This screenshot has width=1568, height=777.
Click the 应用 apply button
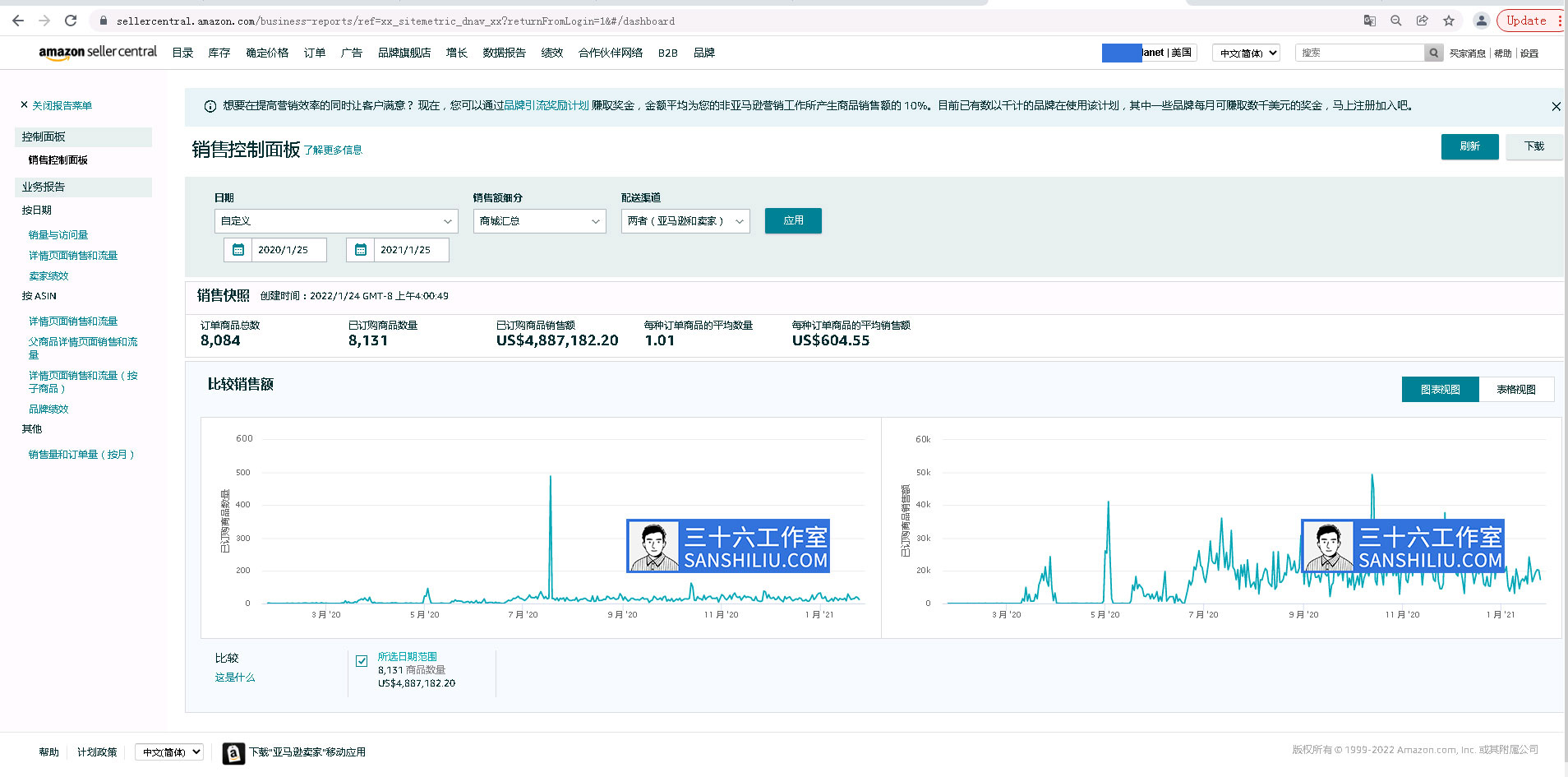[793, 220]
